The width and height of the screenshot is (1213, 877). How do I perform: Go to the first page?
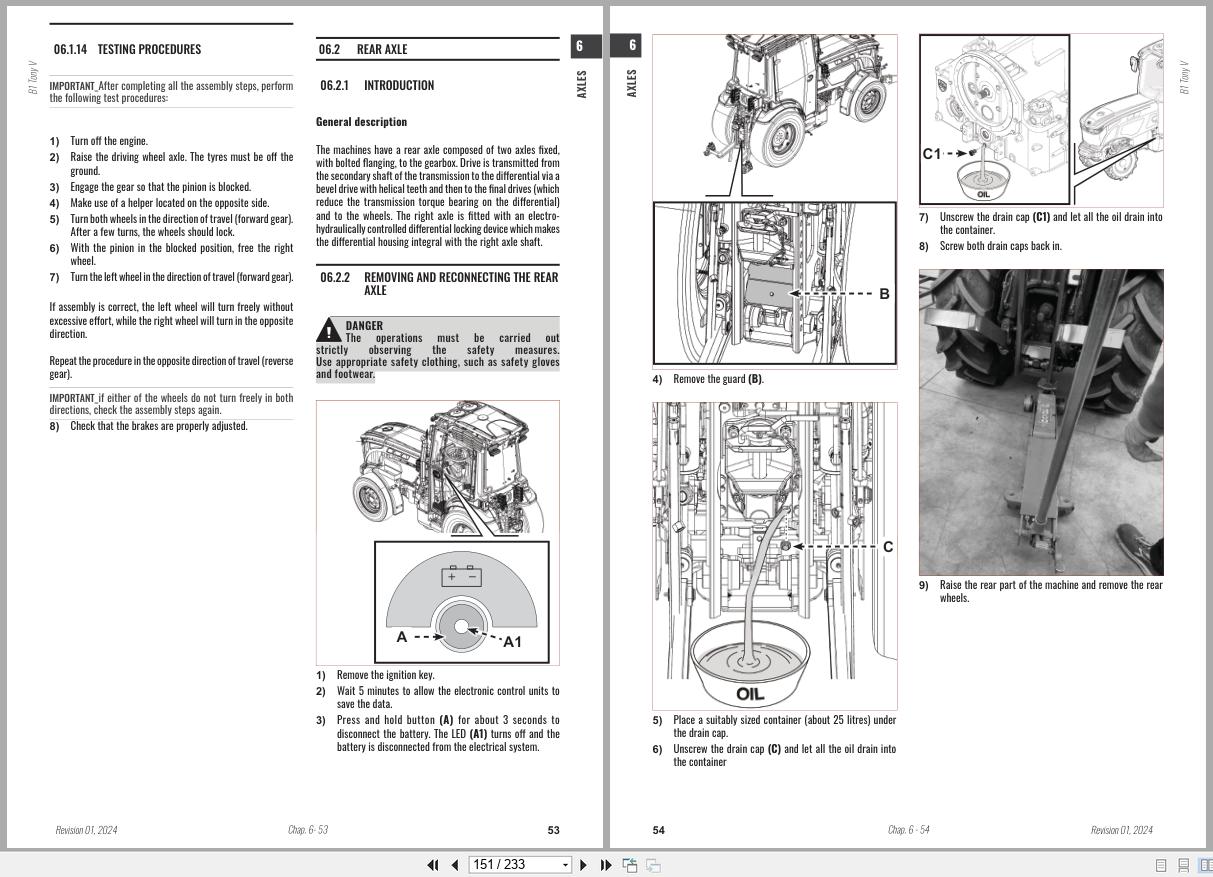point(433,864)
